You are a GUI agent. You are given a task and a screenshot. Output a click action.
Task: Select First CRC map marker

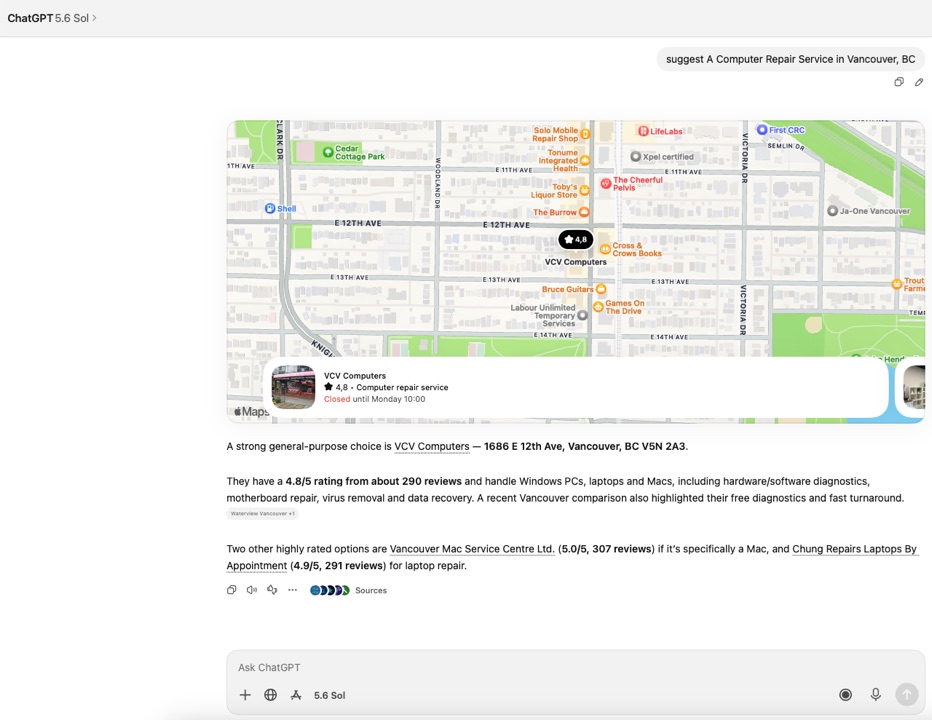tap(762, 130)
